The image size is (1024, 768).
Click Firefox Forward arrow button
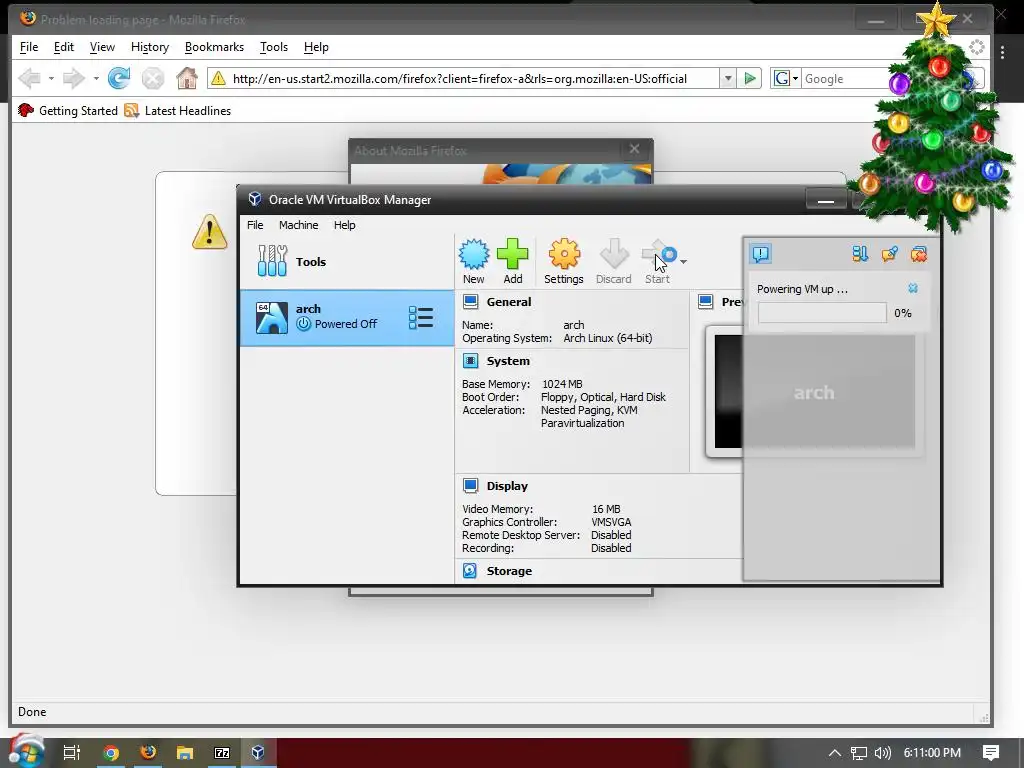pos(74,78)
